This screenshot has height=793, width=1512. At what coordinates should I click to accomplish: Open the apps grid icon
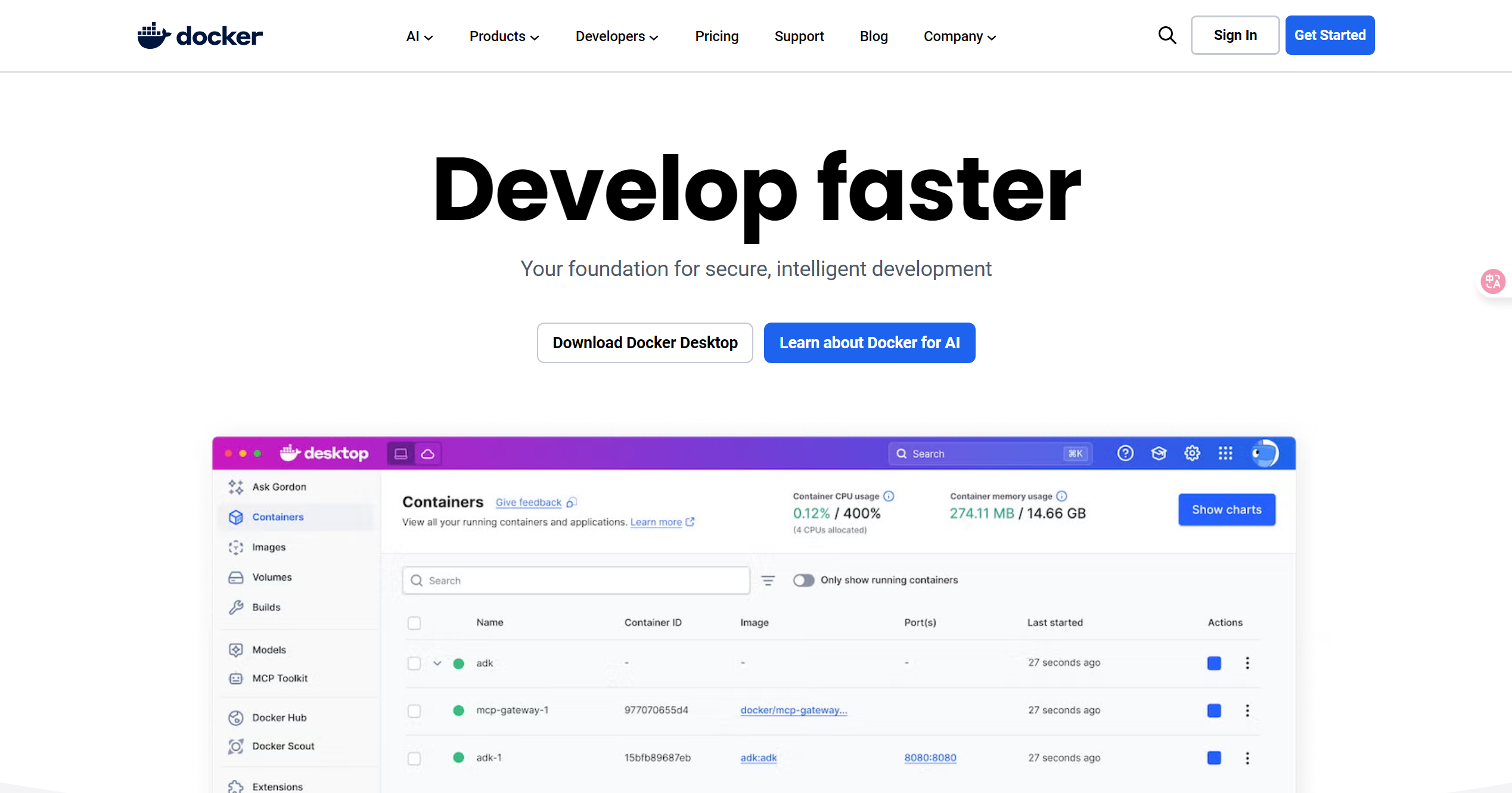[1225, 454]
